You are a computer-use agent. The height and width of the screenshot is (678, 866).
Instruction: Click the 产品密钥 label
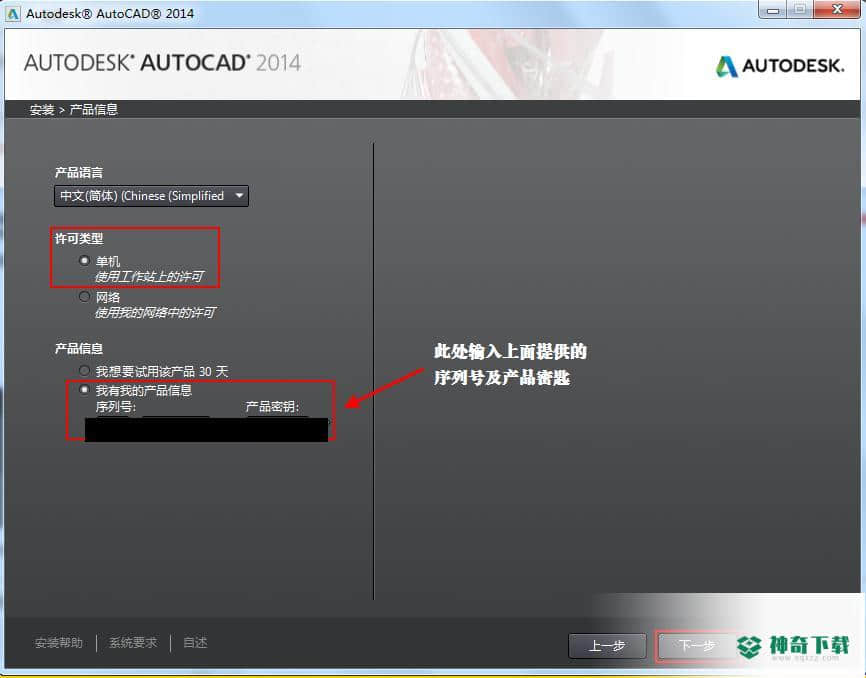272,407
